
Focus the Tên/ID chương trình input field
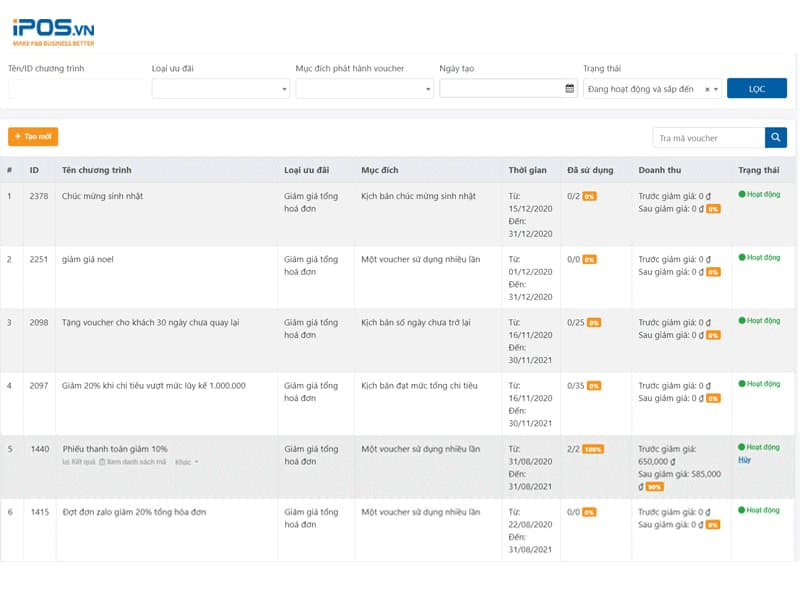[x=76, y=89]
